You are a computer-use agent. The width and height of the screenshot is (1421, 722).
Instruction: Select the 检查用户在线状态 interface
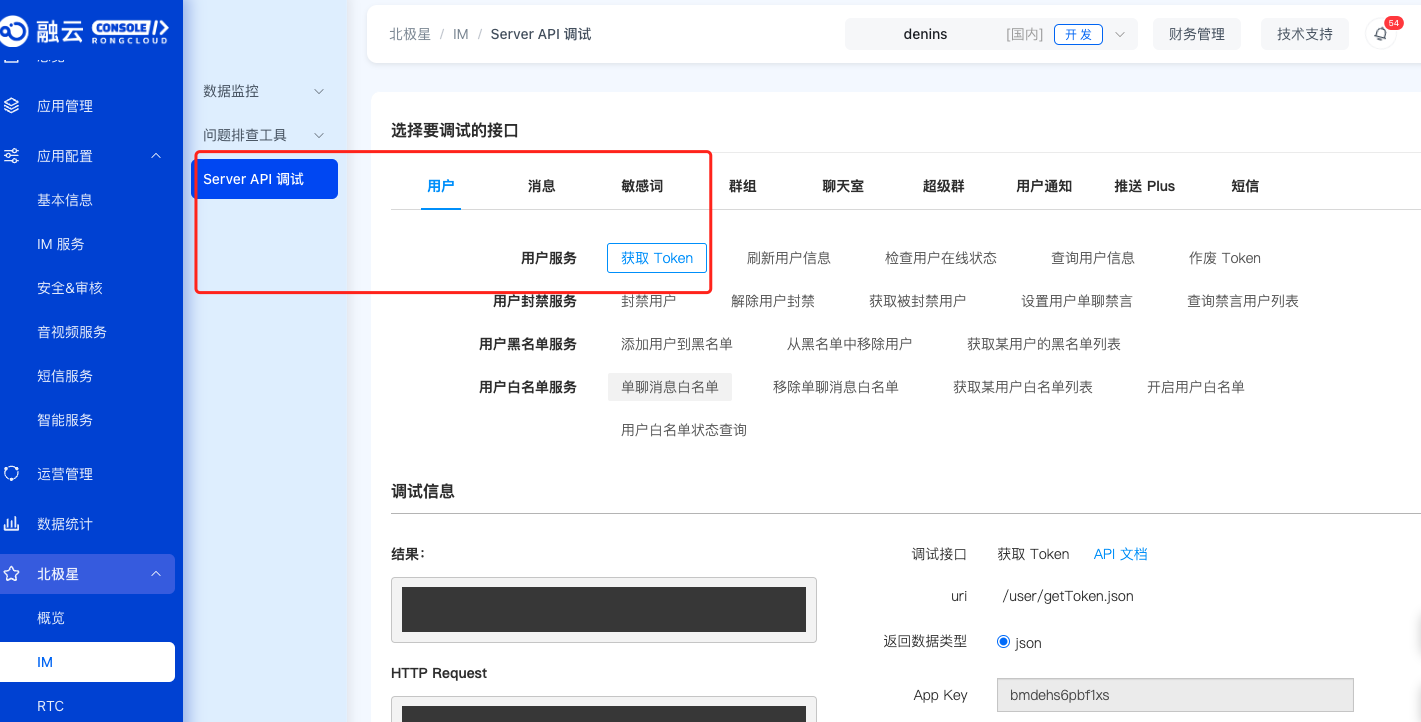click(x=941, y=258)
